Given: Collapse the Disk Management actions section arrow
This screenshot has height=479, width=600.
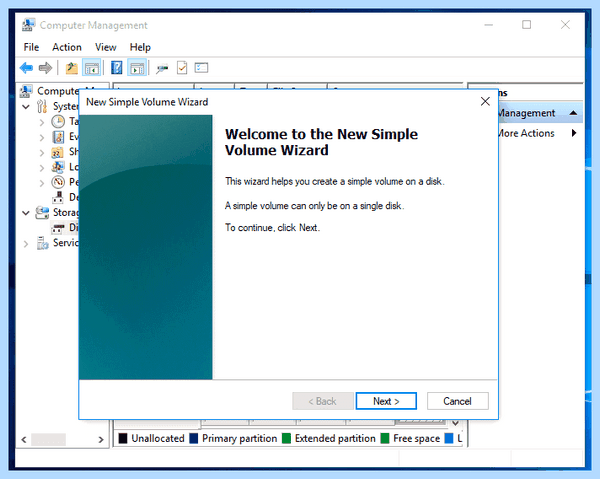Looking at the screenshot, I should pyautogui.click(x=573, y=113).
